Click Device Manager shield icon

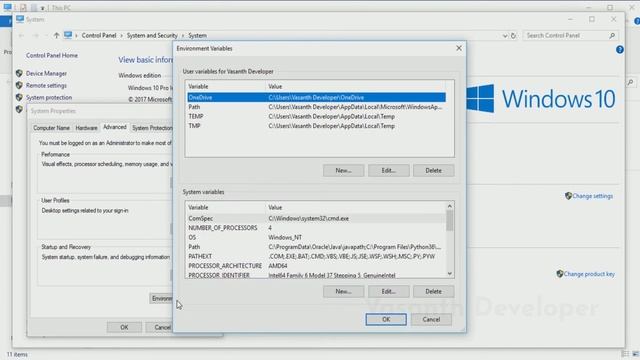tap(19, 73)
